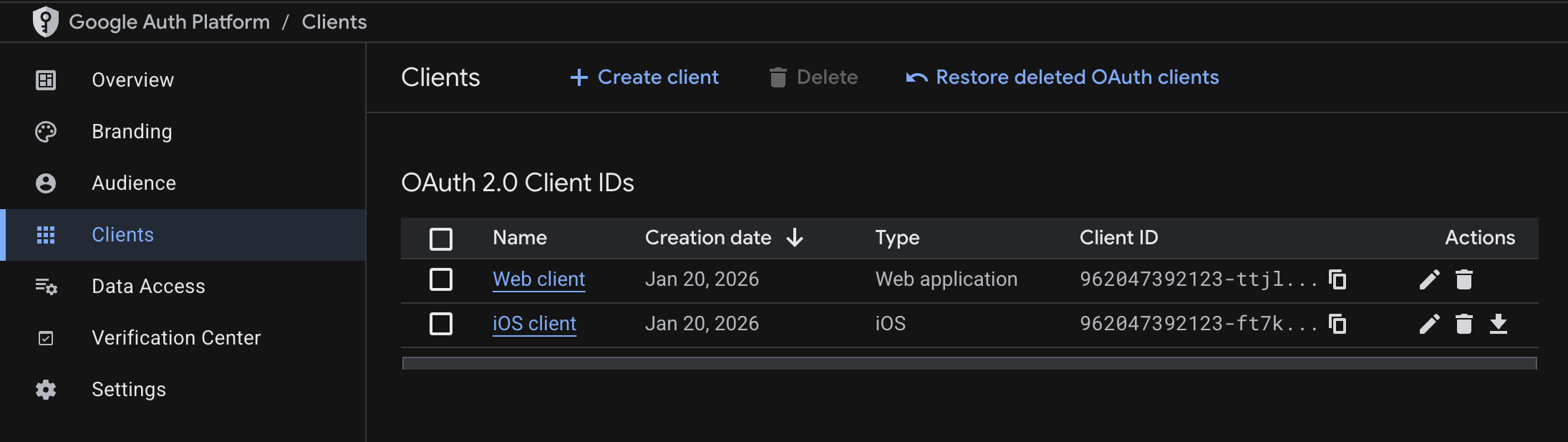This screenshot has width=1568, height=442.
Task: Click the horizontal scrollbar below the table
Action: pos(969,363)
